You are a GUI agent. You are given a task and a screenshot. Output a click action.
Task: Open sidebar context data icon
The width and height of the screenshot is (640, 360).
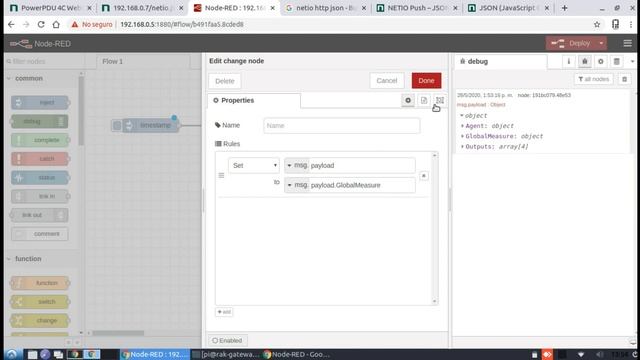[616, 61]
